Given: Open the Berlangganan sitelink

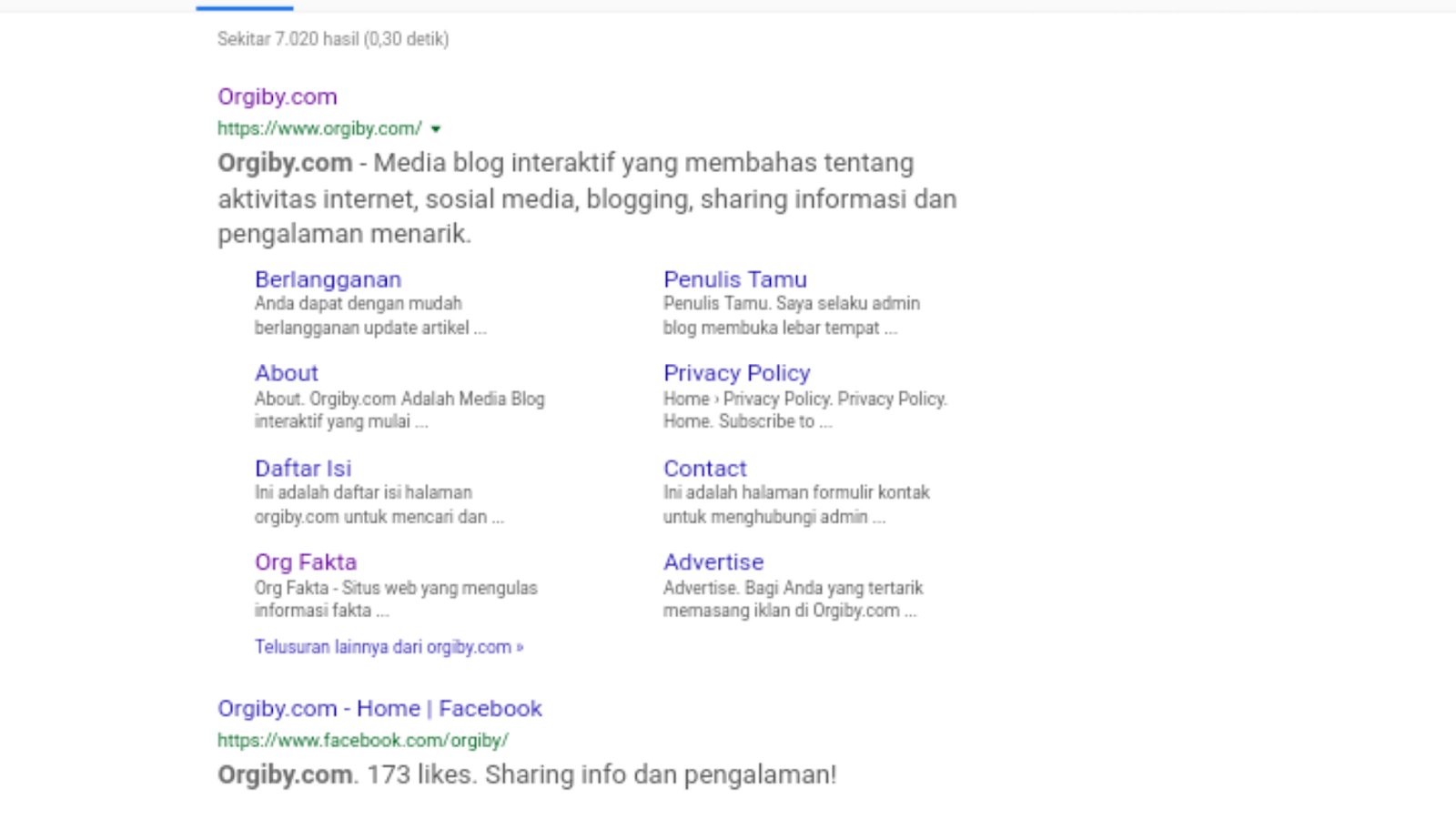Looking at the screenshot, I should (328, 279).
